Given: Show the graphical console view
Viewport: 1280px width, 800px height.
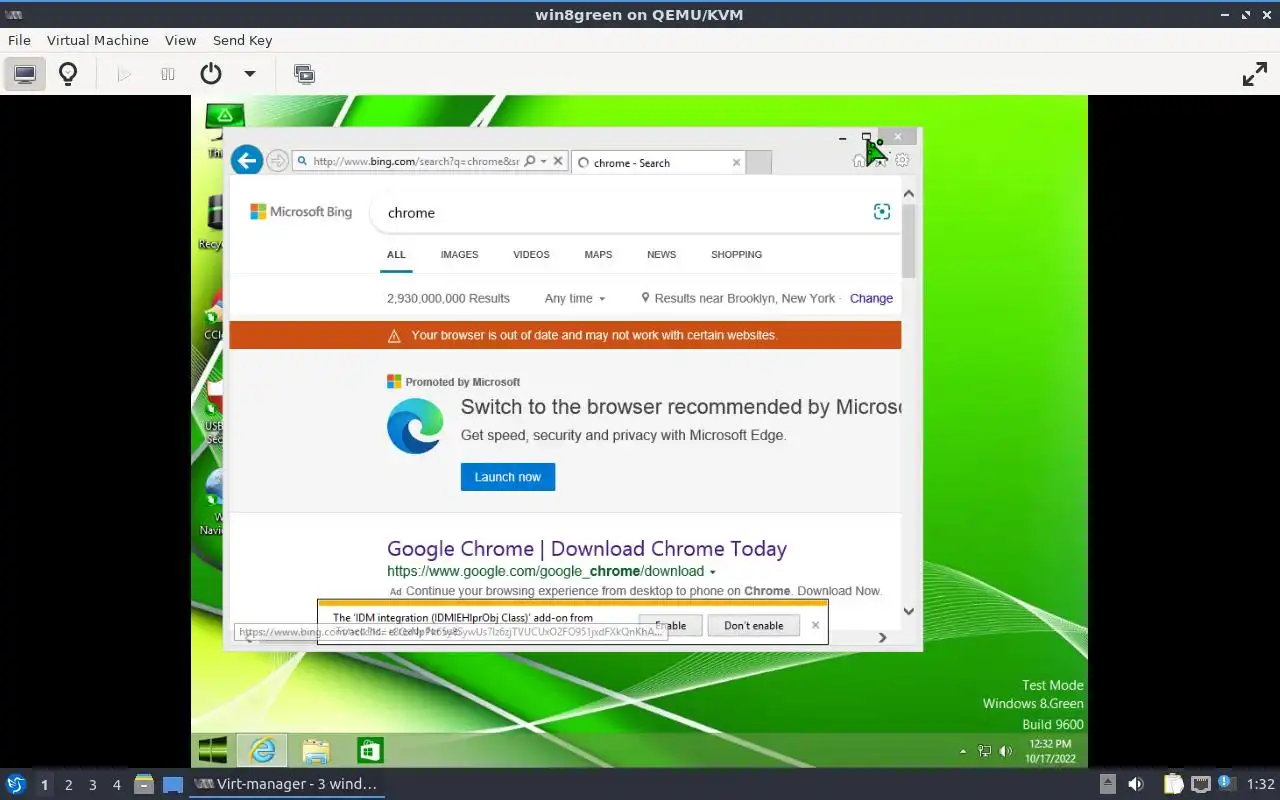Looking at the screenshot, I should 25,74.
